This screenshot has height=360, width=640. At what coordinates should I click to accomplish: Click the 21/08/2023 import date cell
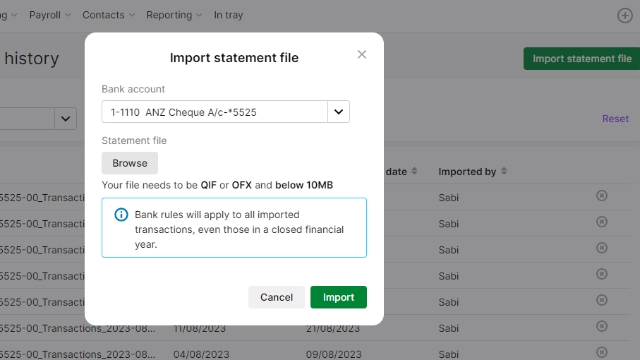[x=333, y=328]
